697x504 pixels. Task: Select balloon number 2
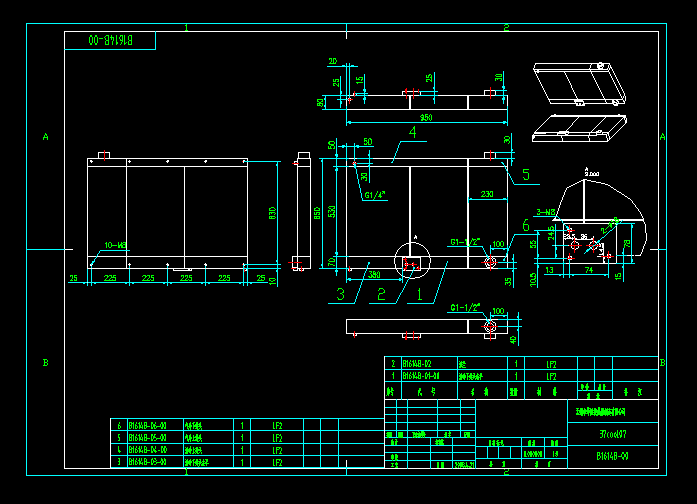pyautogui.click(x=381, y=294)
